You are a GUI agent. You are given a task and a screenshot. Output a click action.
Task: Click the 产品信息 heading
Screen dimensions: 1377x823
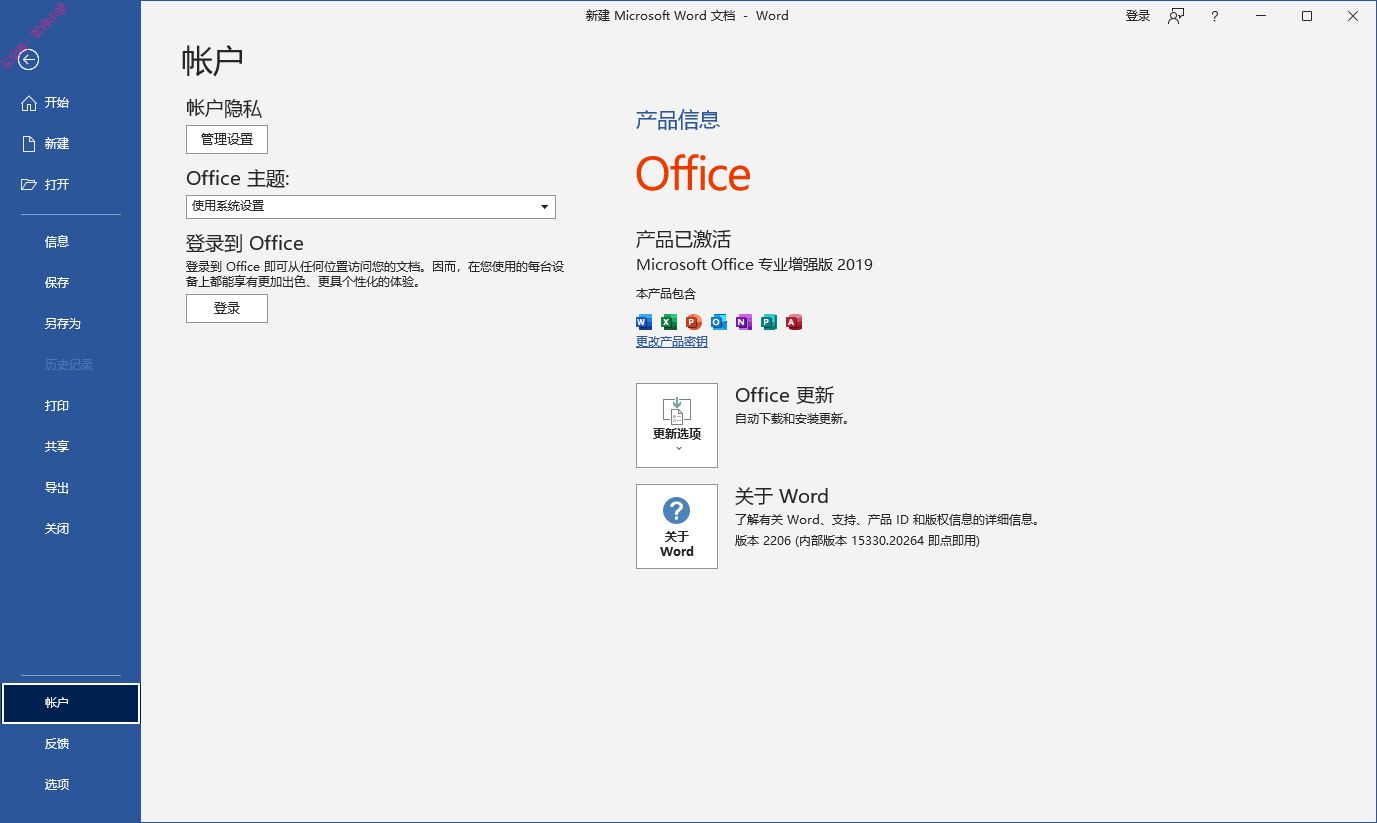click(x=678, y=120)
